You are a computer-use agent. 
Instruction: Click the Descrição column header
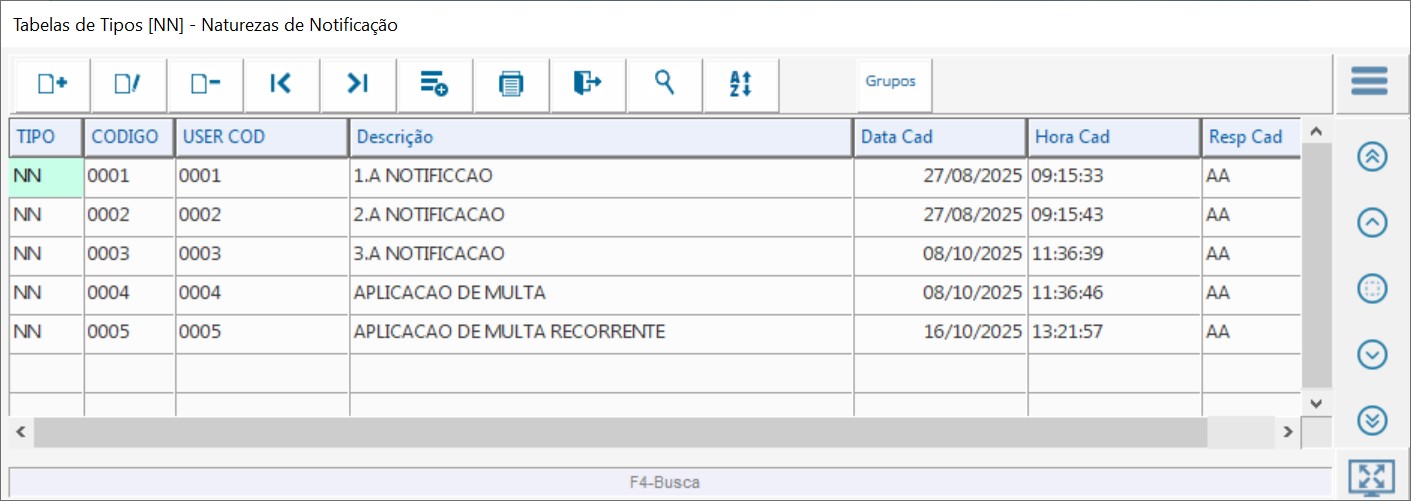tap(600, 137)
